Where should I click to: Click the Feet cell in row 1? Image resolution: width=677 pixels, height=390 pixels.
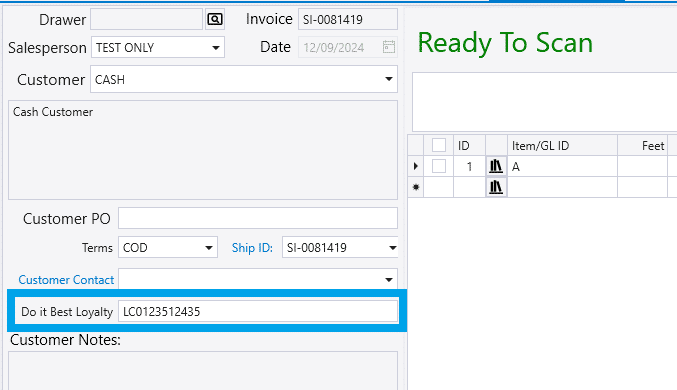(x=642, y=166)
